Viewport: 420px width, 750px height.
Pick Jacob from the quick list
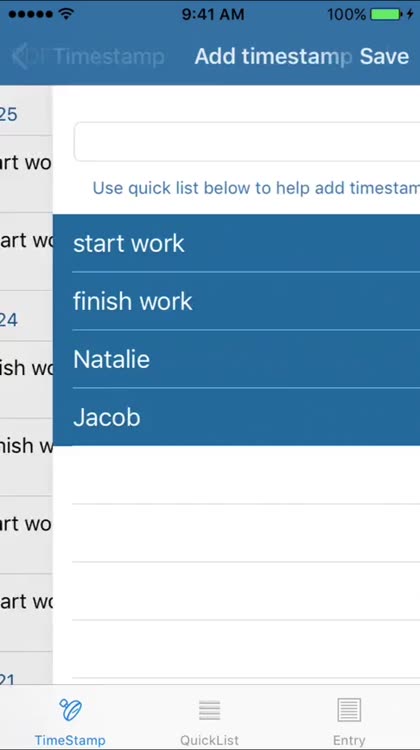tap(236, 417)
